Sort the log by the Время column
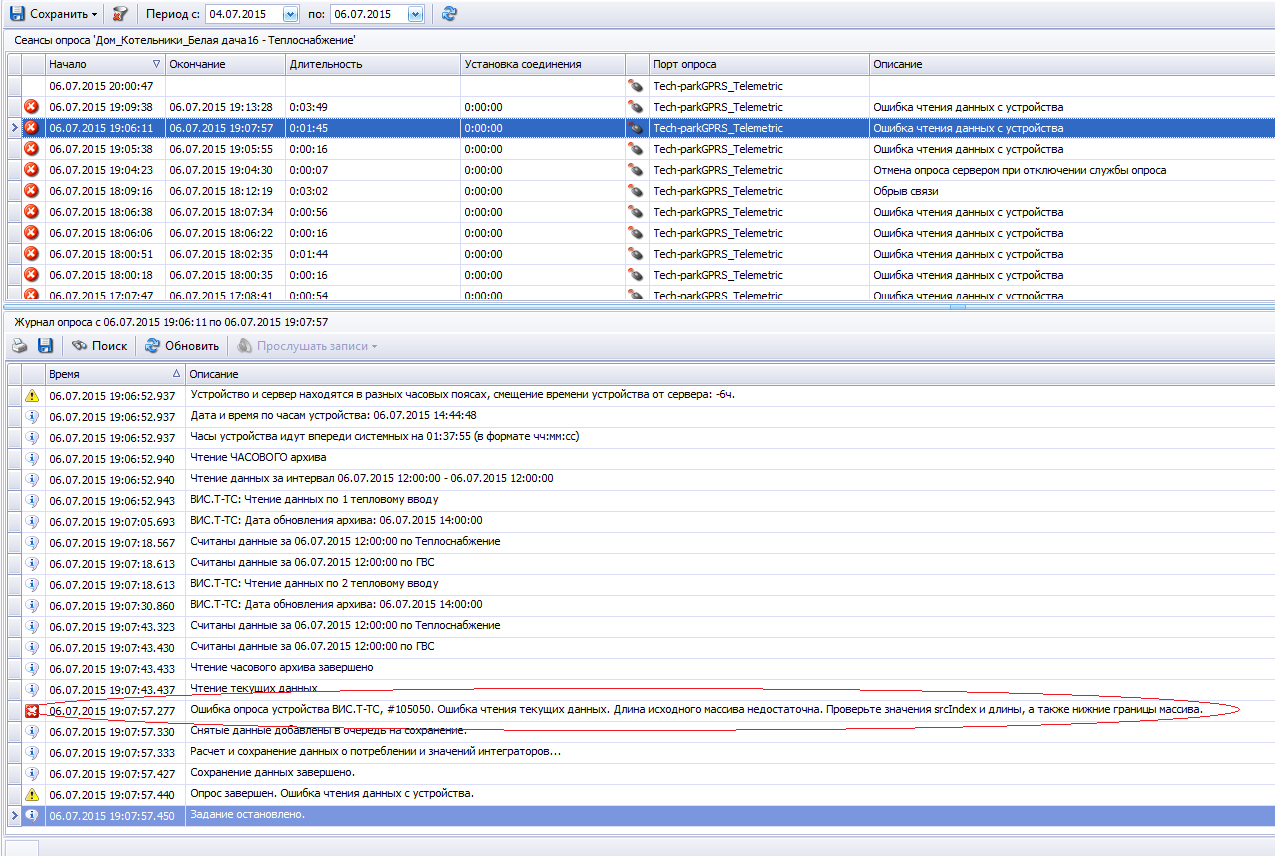The image size is (1275, 856). 115,374
